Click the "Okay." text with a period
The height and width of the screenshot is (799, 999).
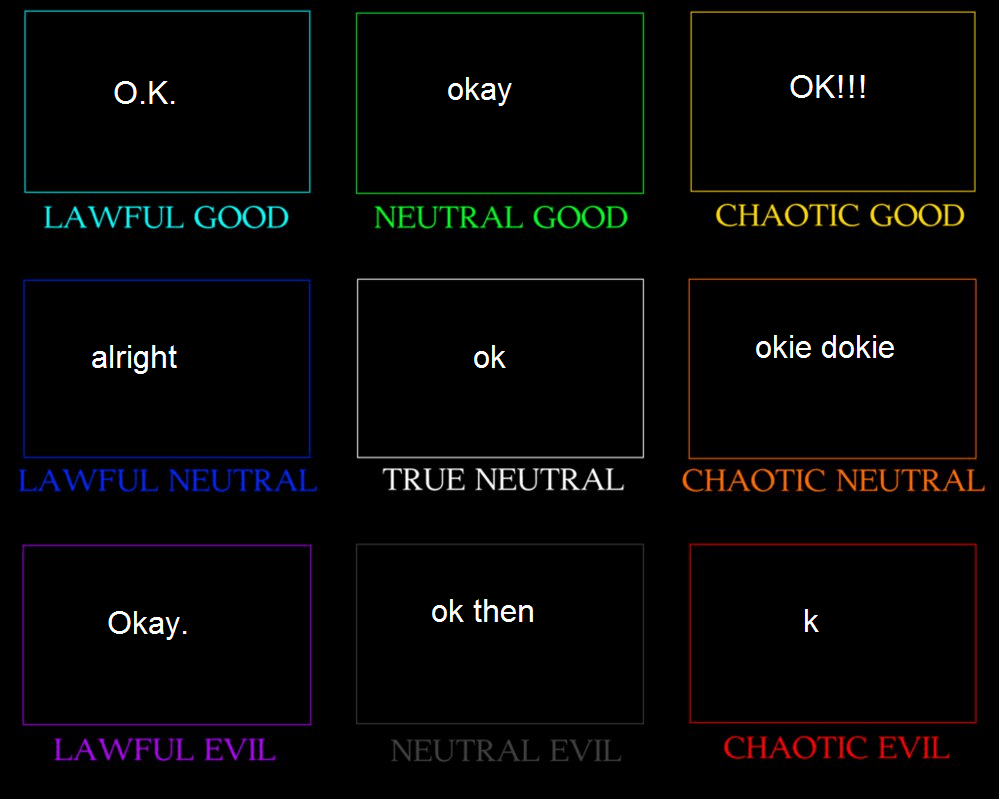pos(148,623)
